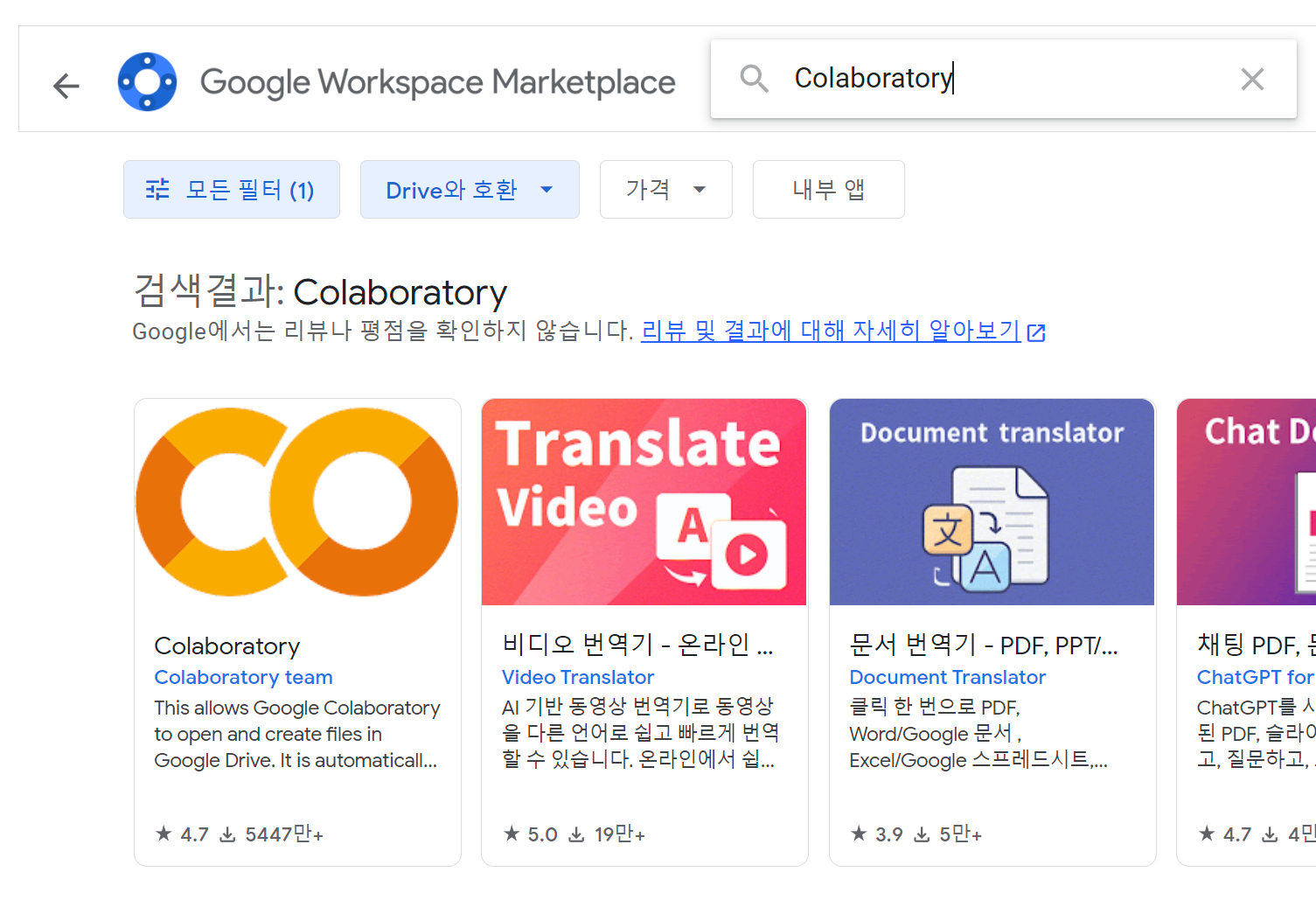Select the 비디오 번역기 - 온라인 app title
This screenshot has height=921, width=1316.
pos(637,645)
